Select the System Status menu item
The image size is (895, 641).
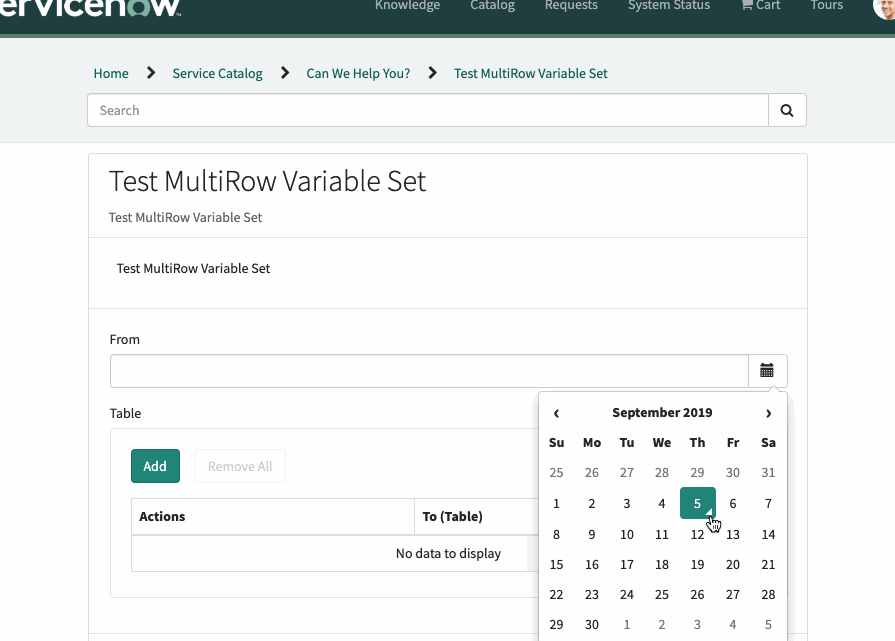point(668,6)
